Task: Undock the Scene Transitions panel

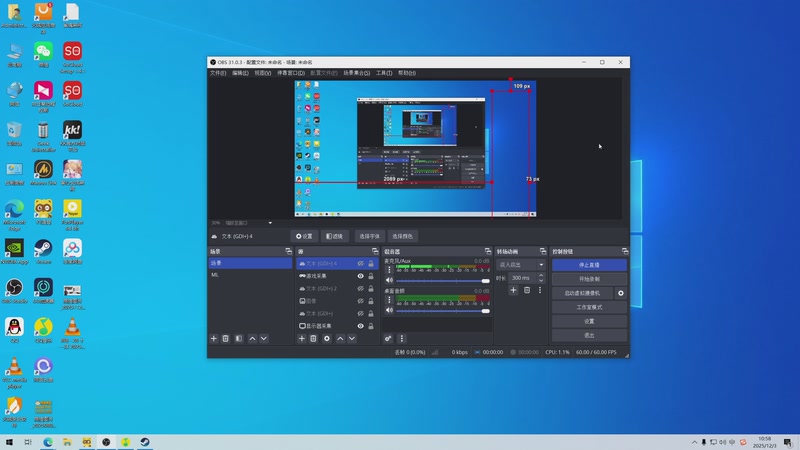Action: click(543, 251)
